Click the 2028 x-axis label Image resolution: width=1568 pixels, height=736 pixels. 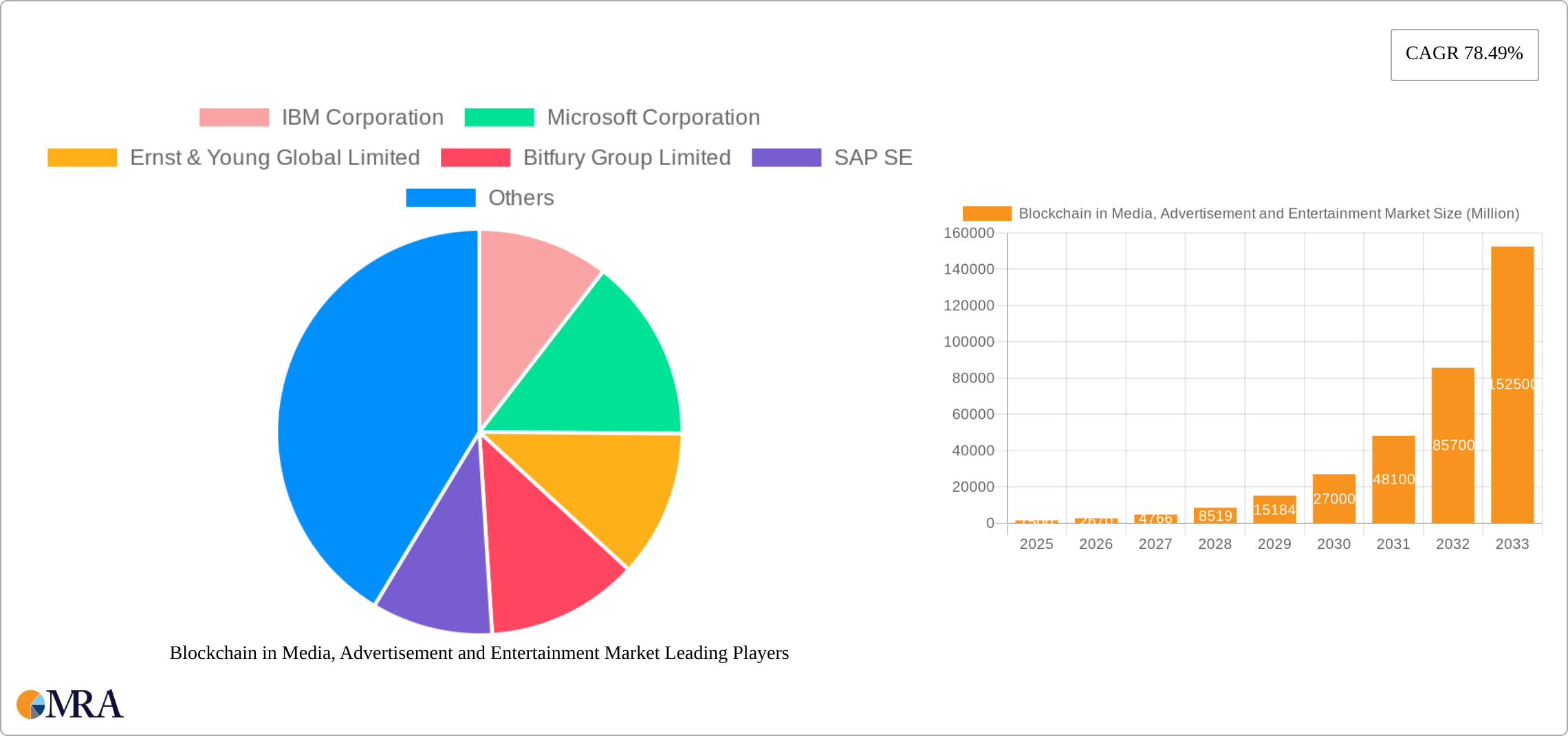[1215, 544]
